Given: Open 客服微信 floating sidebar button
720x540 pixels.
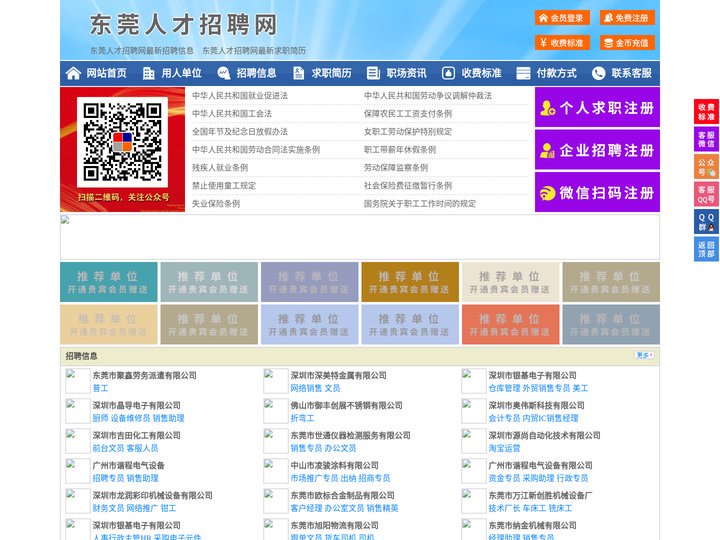Looking at the screenshot, I should 706,139.
